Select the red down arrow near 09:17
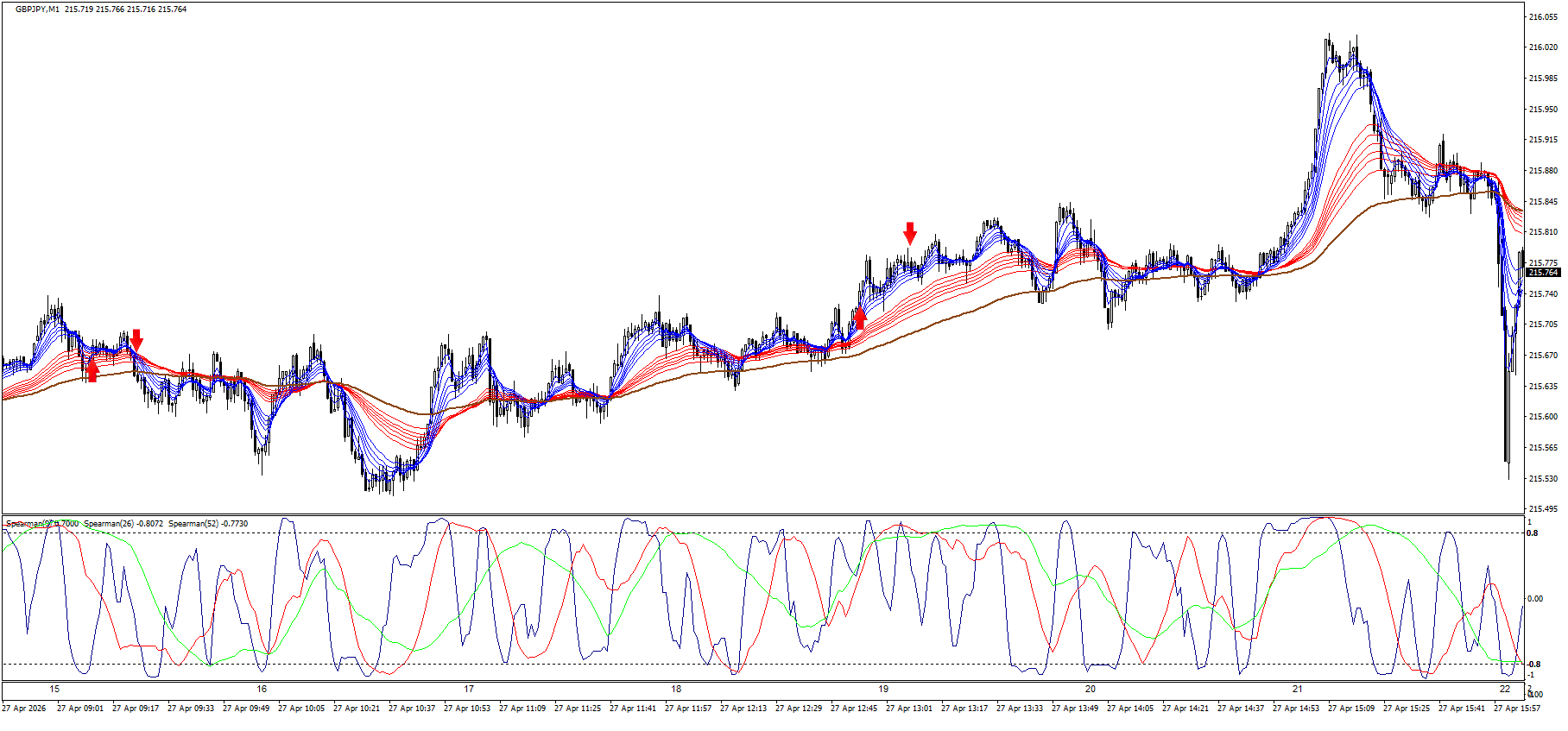 pos(136,340)
